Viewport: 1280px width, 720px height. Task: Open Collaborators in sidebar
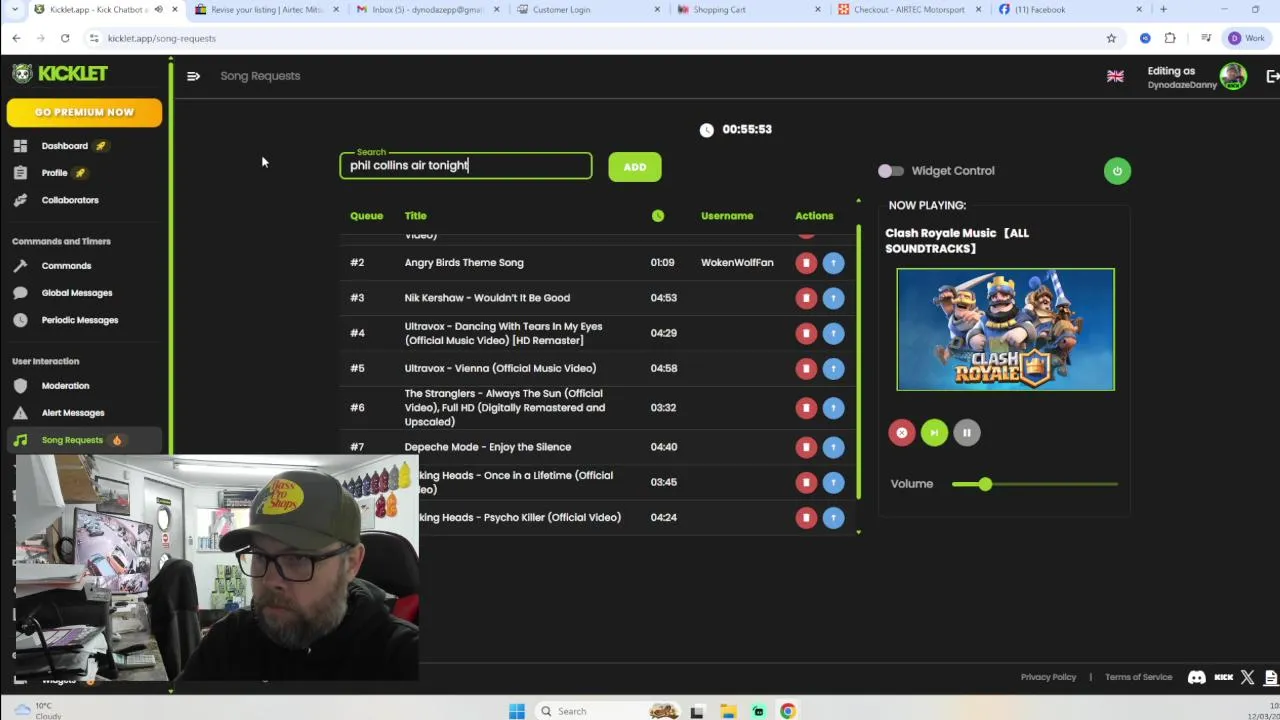(x=70, y=200)
